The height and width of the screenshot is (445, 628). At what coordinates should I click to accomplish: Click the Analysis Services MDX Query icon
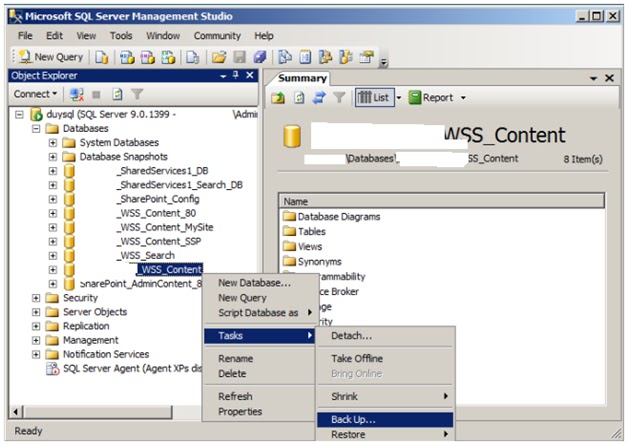127,57
